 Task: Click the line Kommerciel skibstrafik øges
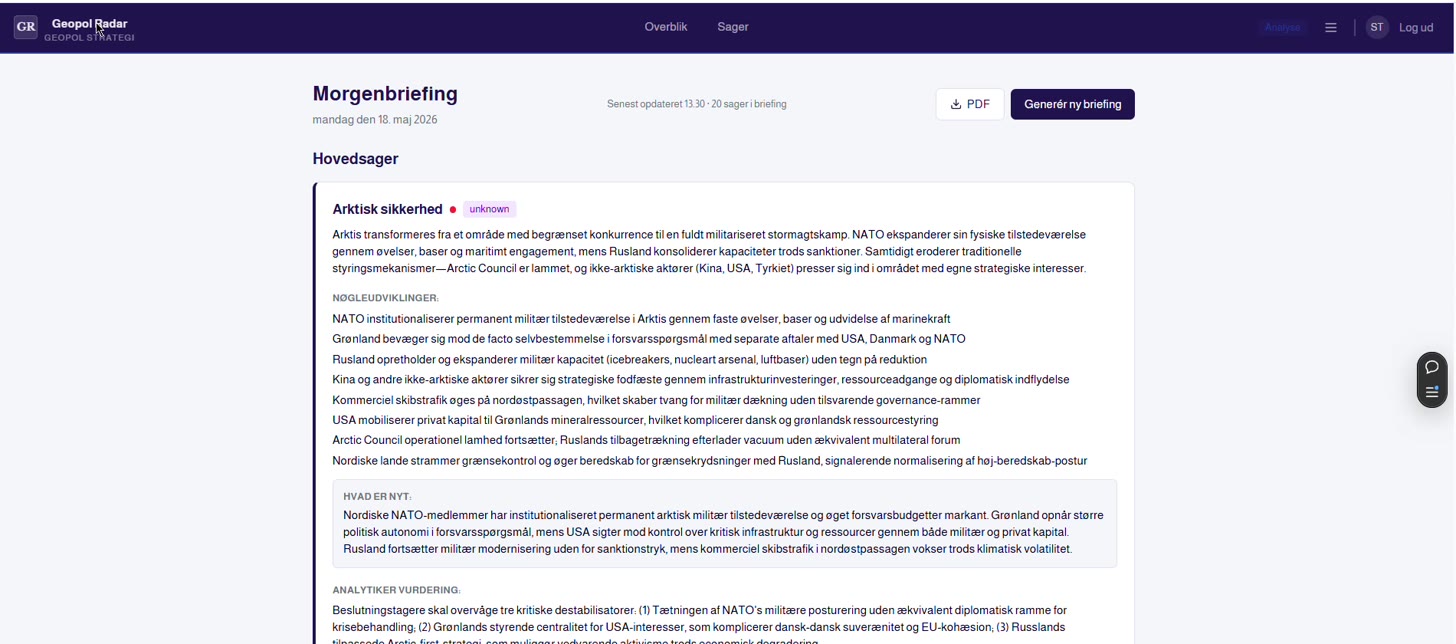[656, 400]
